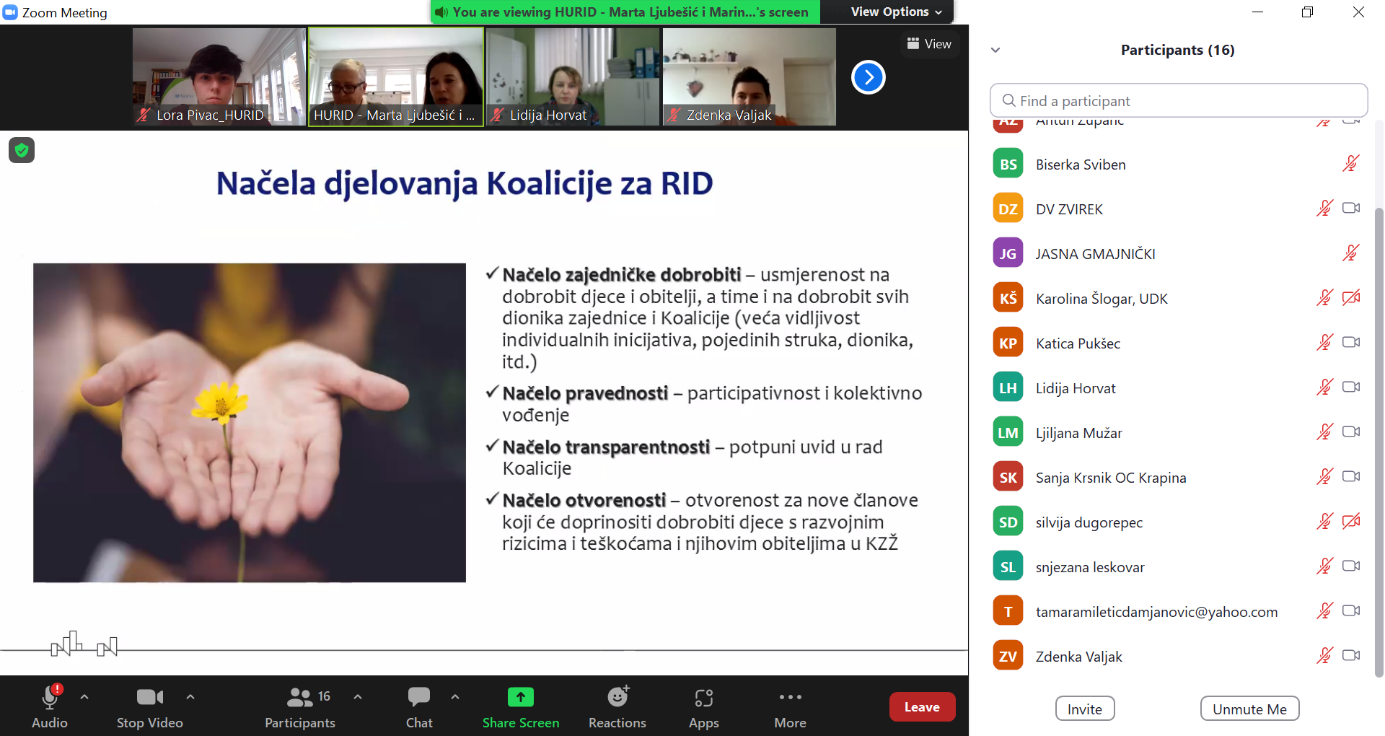Open the Reactions emoji panel

[x=617, y=698]
